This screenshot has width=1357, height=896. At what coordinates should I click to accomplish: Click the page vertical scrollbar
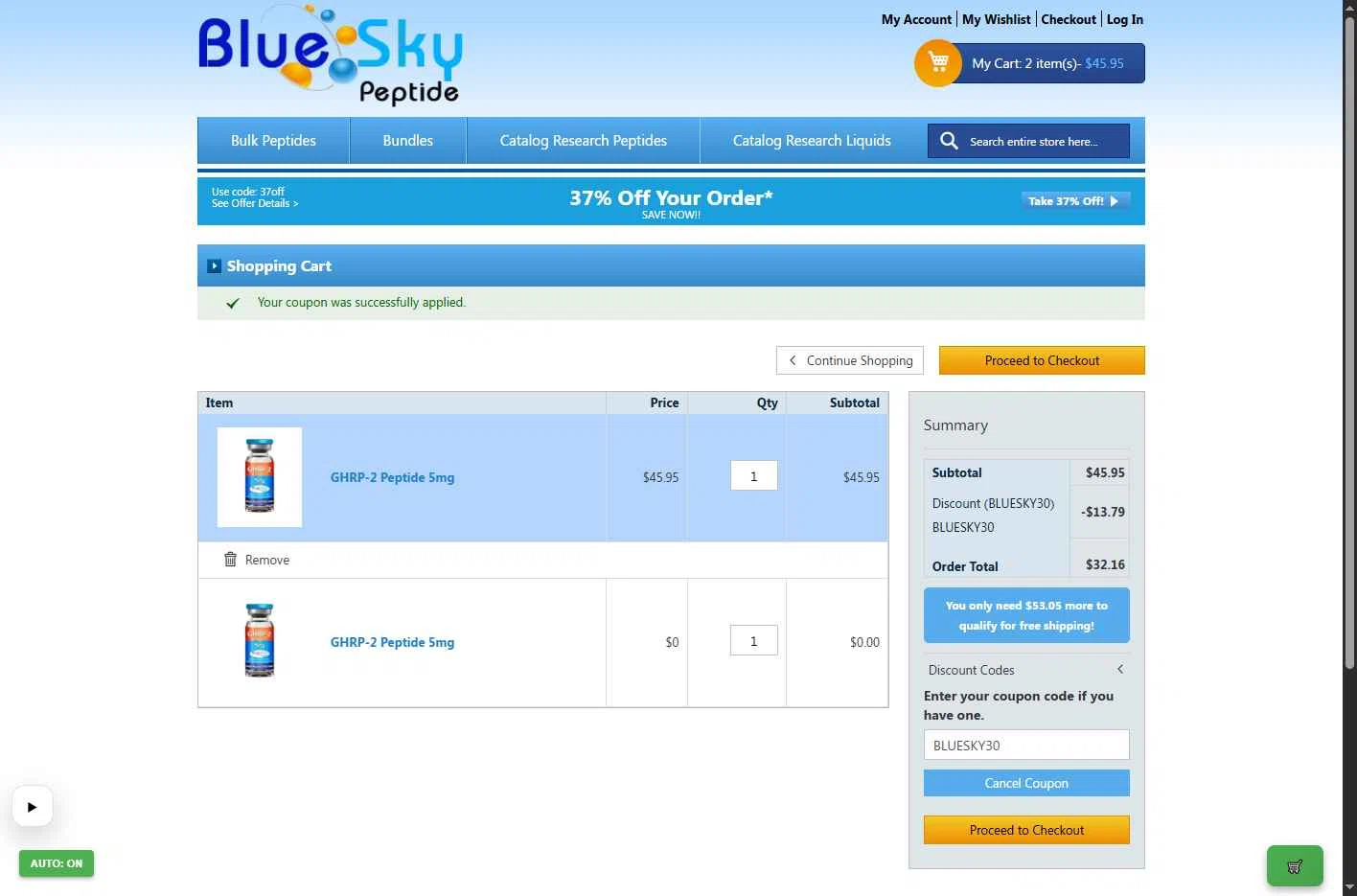pyautogui.click(x=1349, y=345)
